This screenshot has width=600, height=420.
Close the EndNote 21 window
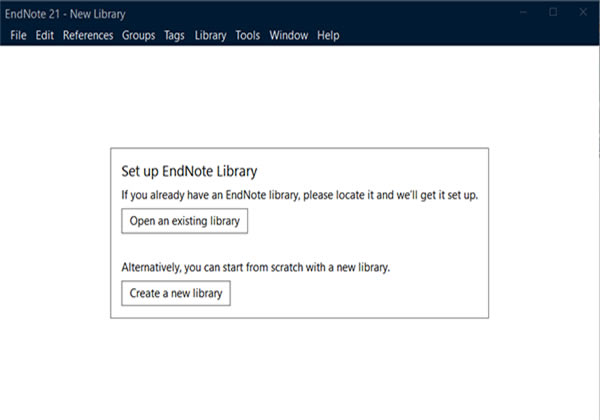581,12
